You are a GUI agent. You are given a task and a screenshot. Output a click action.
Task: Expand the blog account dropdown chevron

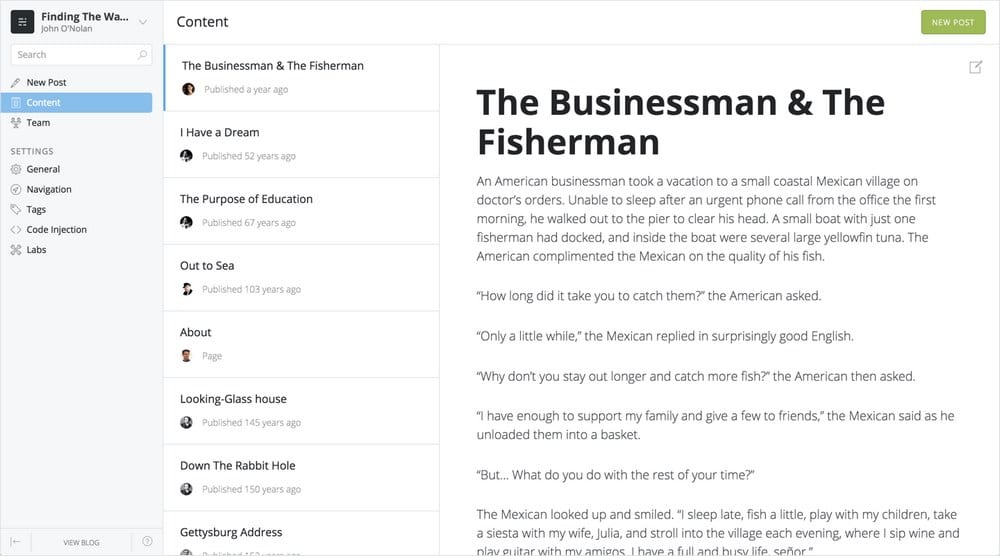pyautogui.click(x=143, y=22)
